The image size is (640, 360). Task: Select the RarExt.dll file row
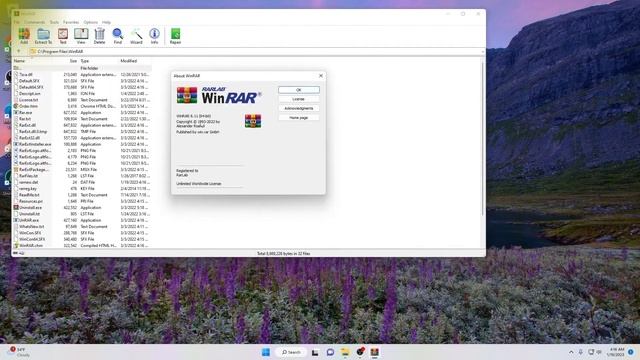tap(82, 125)
